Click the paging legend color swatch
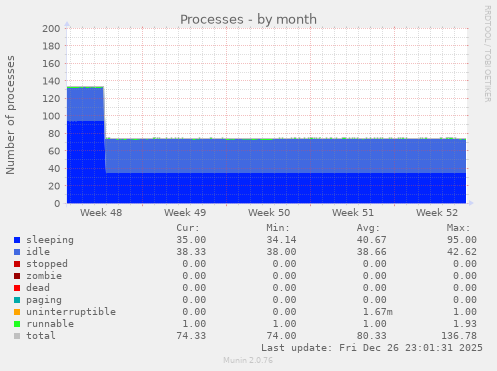 [x=17, y=300]
